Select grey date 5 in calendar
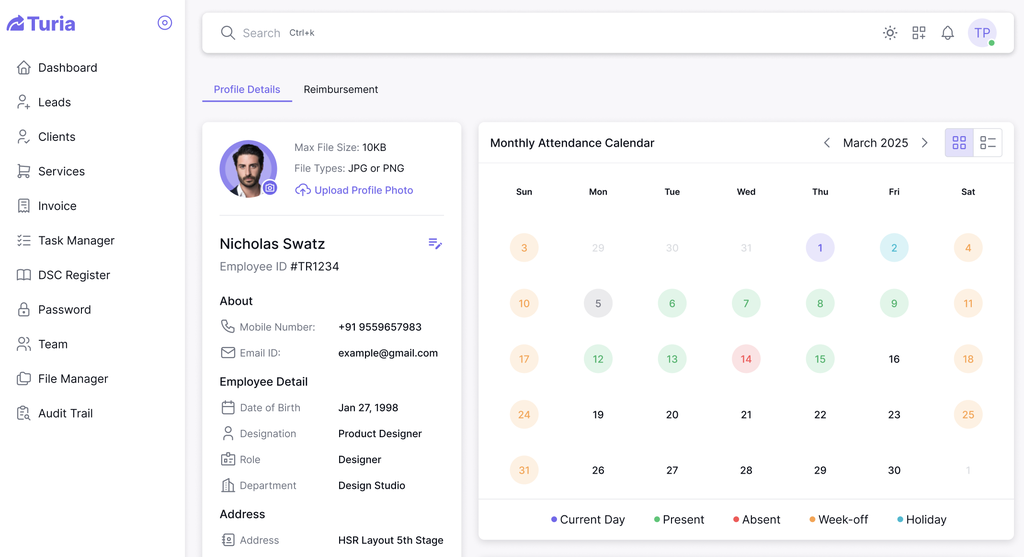The height and width of the screenshot is (557, 1024). coord(598,303)
